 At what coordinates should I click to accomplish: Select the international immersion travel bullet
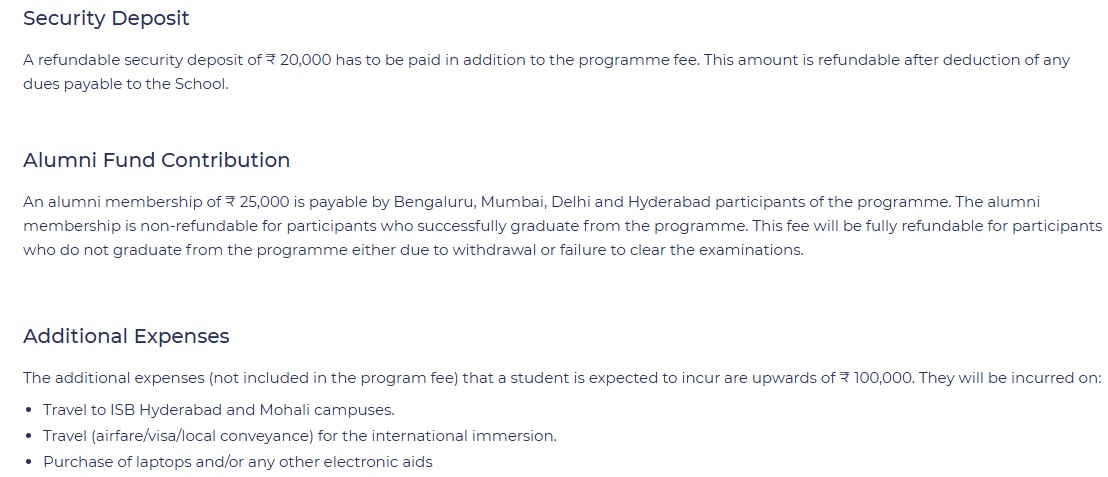pyautogui.click(x=299, y=436)
